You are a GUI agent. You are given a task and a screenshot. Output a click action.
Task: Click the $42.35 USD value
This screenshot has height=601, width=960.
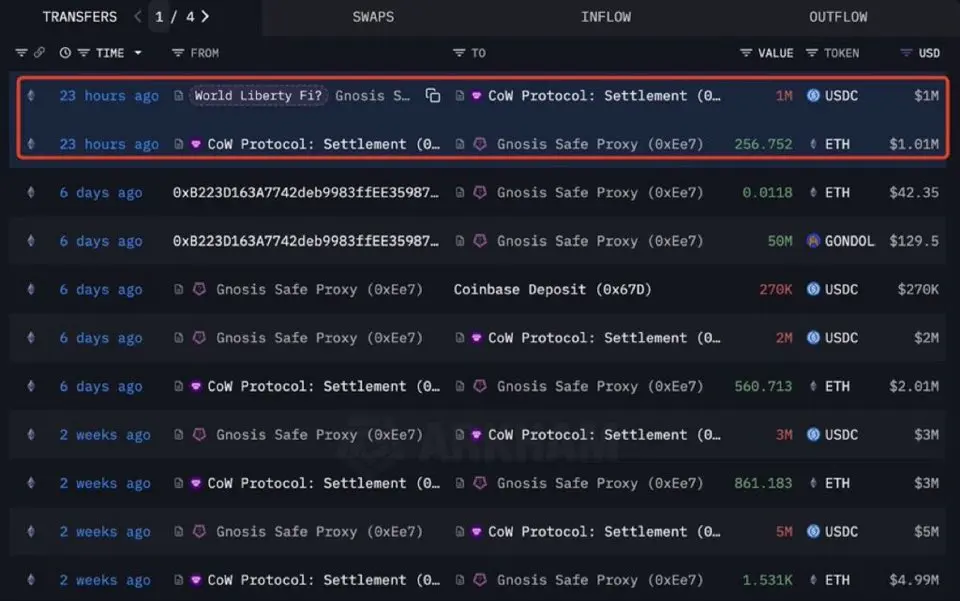tap(914, 192)
